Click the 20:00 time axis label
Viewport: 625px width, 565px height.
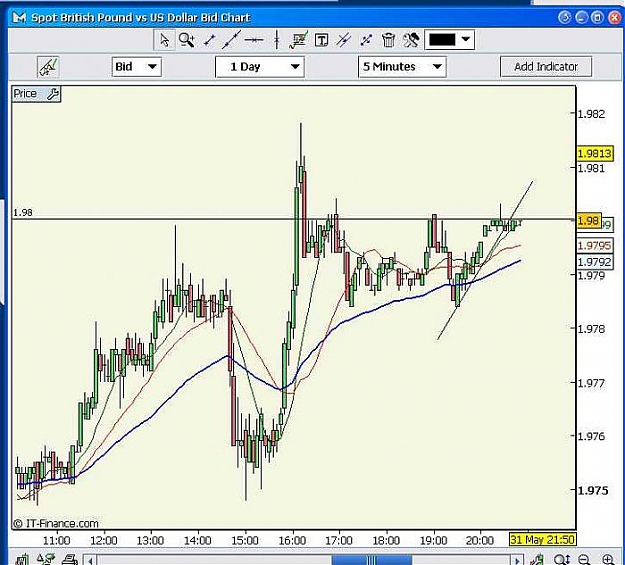pyautogui.click(x=480, y=541)
